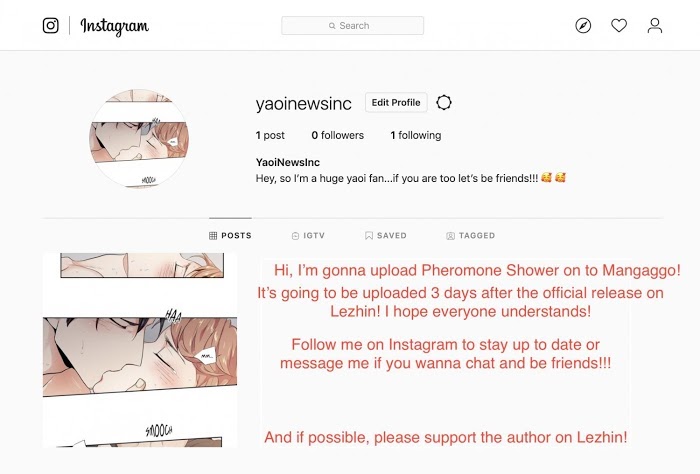
Task: Click the Search input field
Action: click(x=353, y=26)
